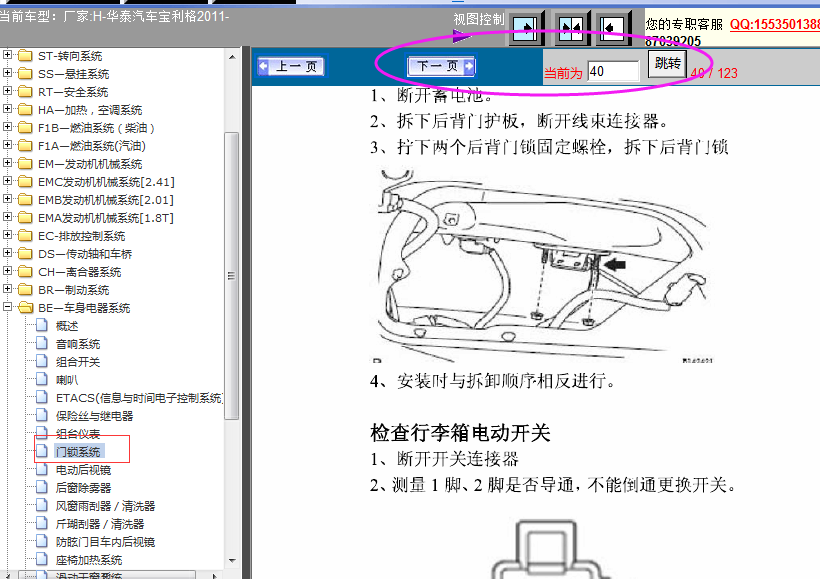The height and width of the screenshot is (579, 820).
Task: Open the 保险丝与继电器 page
Action: tap(95, 416)
